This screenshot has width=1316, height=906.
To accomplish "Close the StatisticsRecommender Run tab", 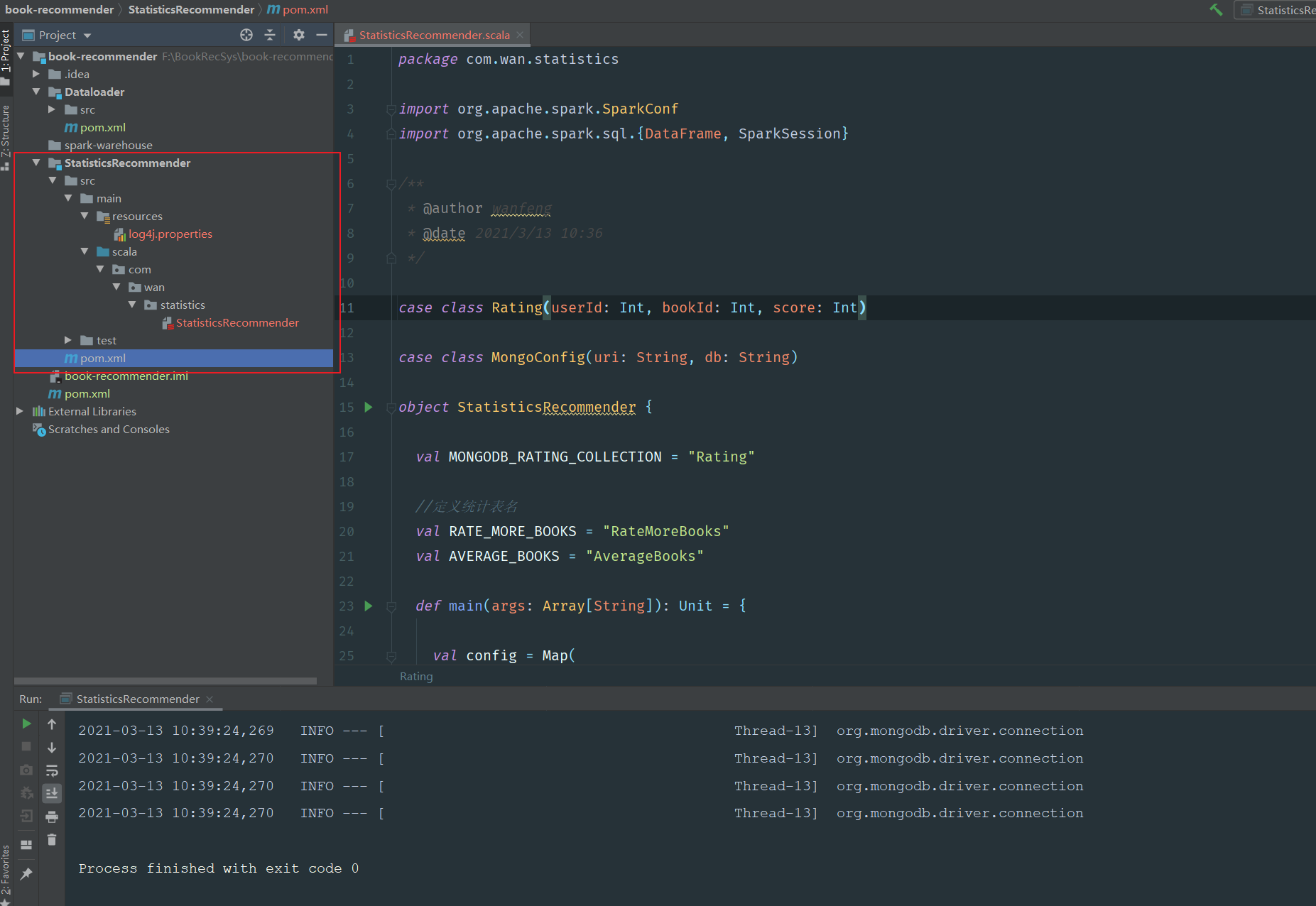I will (210, 699).
